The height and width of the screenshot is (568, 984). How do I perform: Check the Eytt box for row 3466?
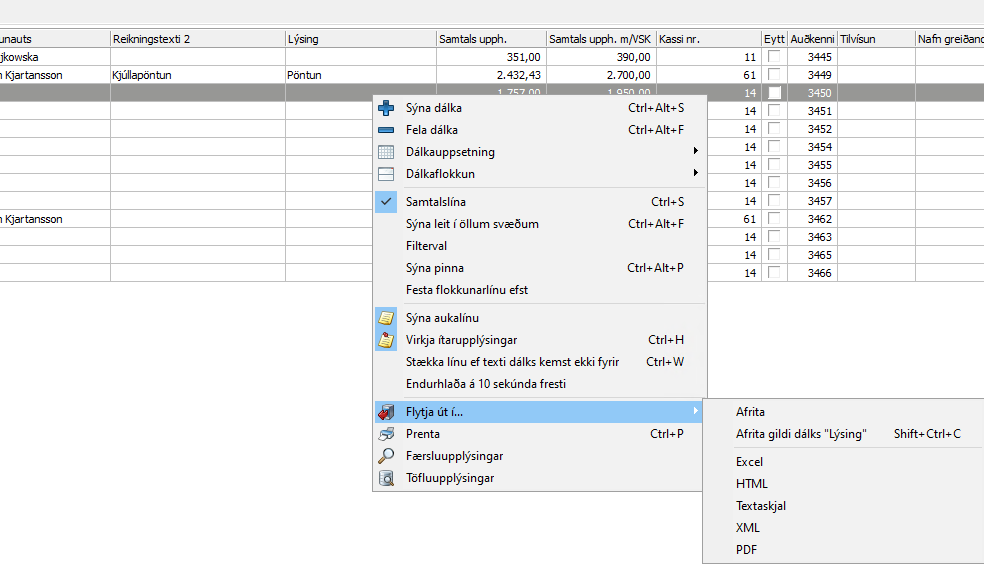click(774, 273)
